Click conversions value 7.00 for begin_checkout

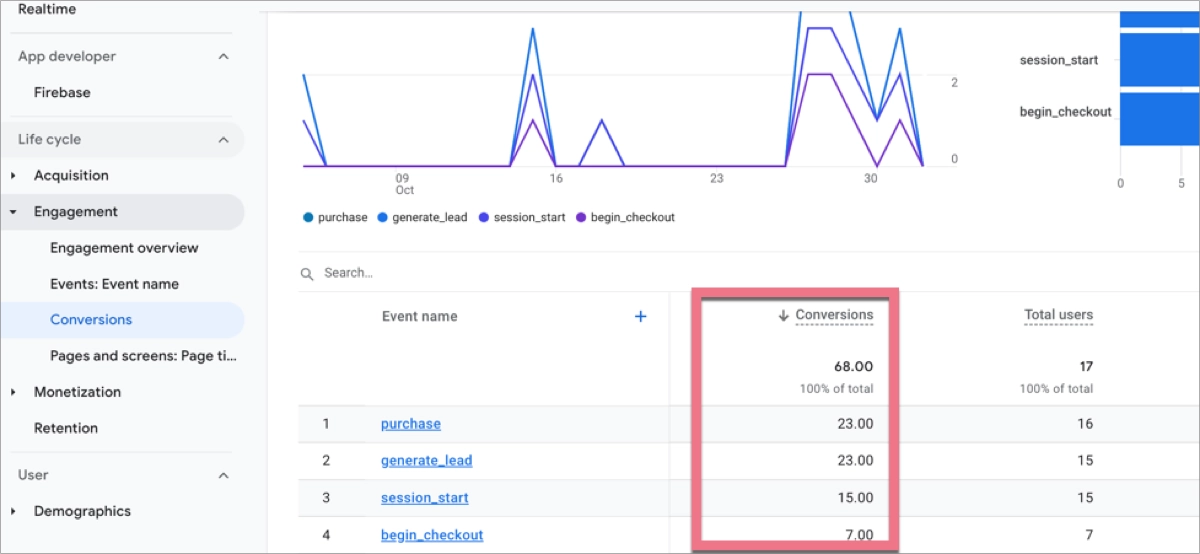click(859, 535)
